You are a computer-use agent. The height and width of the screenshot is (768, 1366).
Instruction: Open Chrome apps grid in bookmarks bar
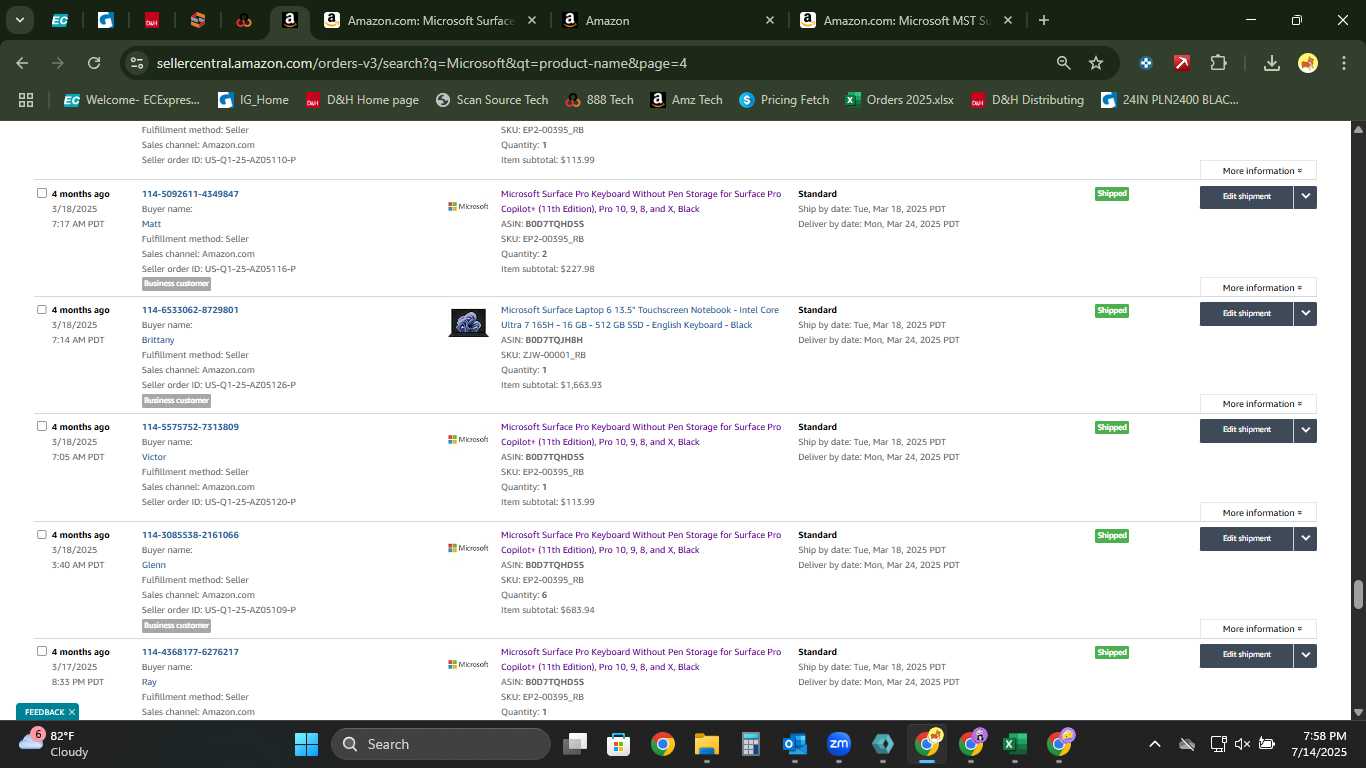point(26,100)
